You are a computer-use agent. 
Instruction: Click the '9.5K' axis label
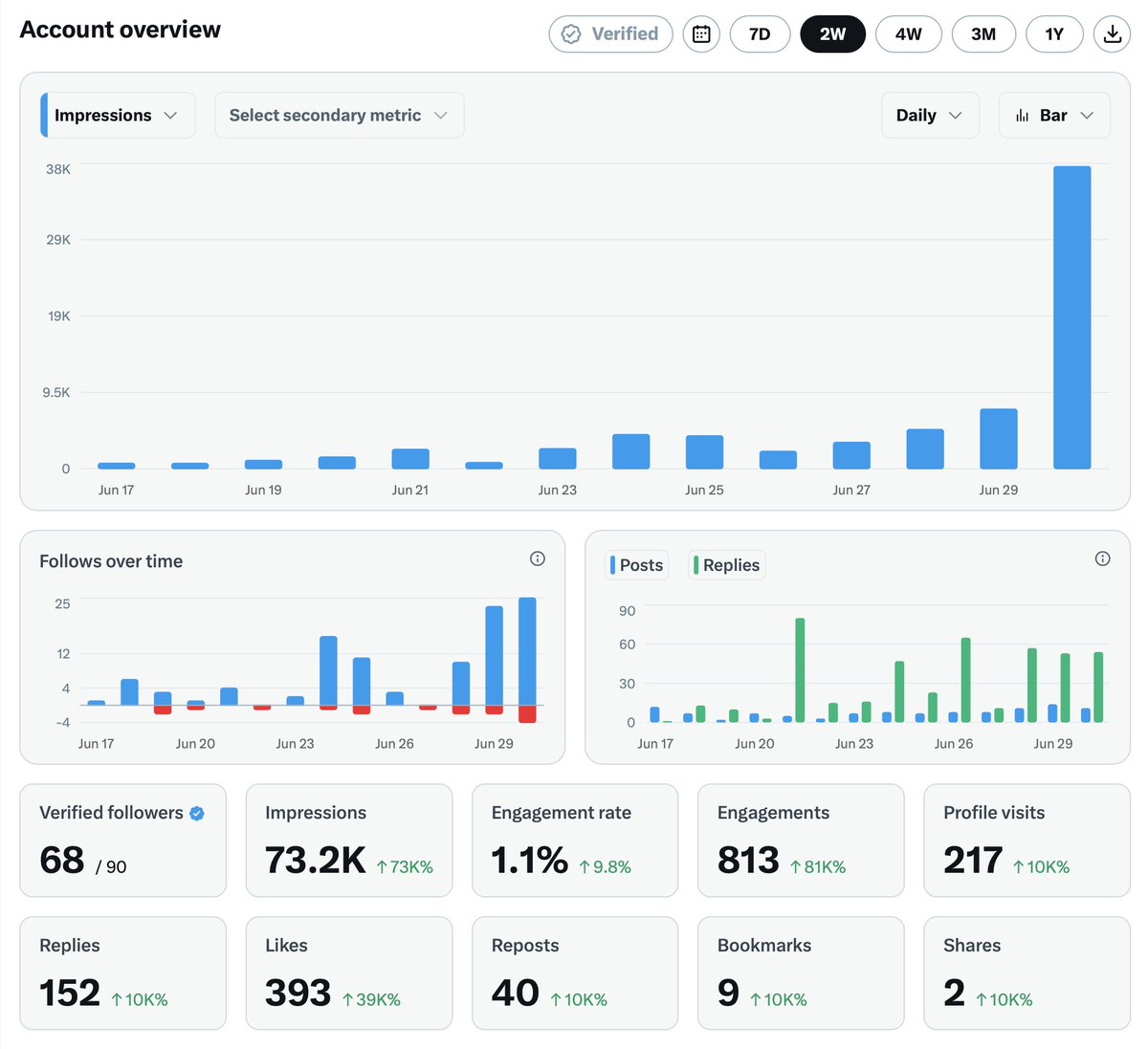pos(56,392)
